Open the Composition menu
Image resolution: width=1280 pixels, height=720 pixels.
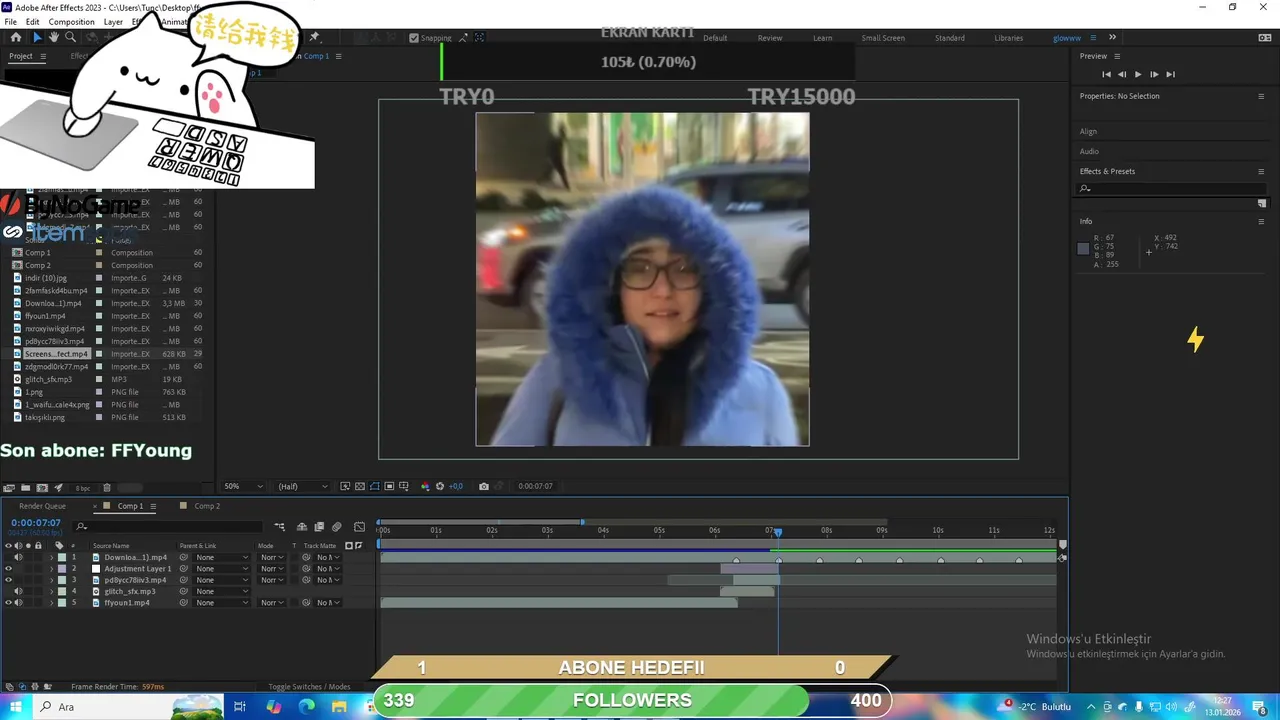coord(71,22)
